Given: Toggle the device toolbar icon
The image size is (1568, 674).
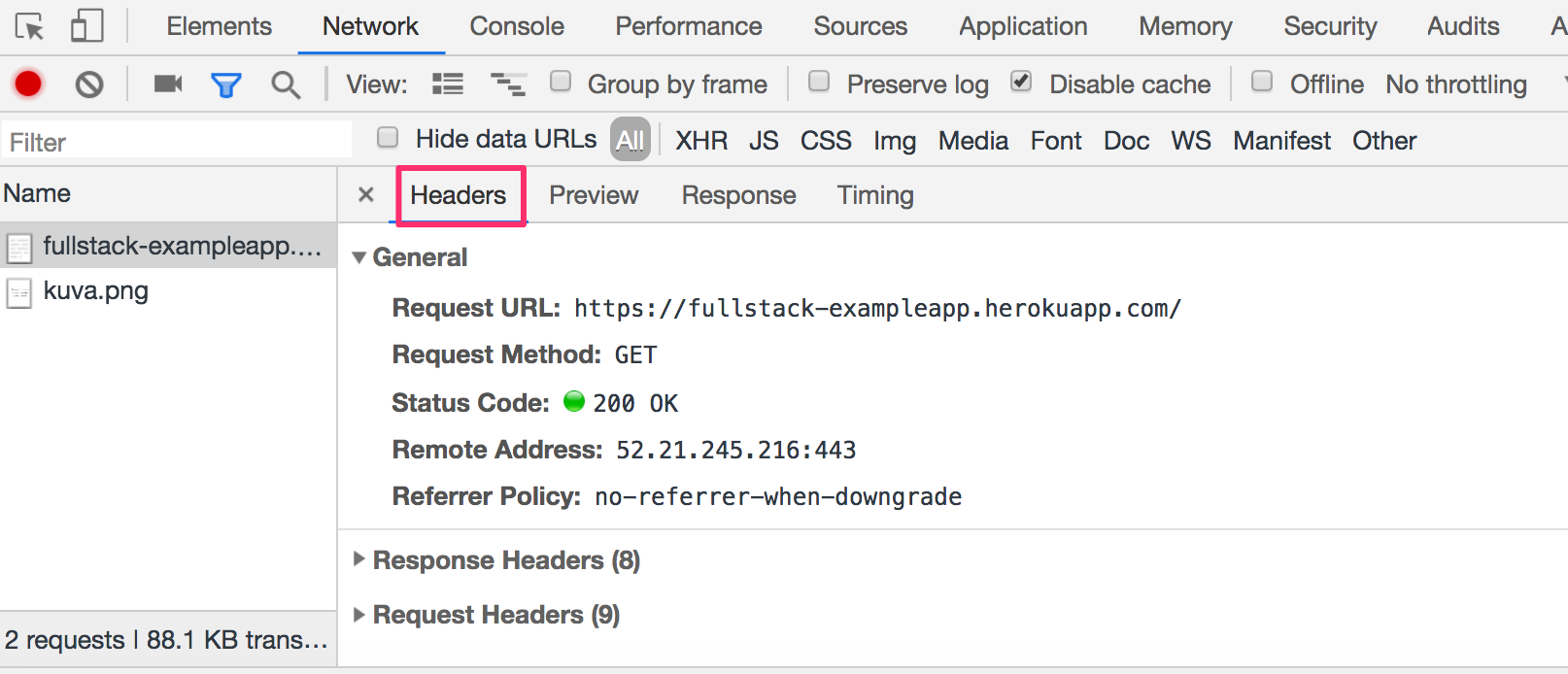Looking at the screenshot, I should click(86, 26).
